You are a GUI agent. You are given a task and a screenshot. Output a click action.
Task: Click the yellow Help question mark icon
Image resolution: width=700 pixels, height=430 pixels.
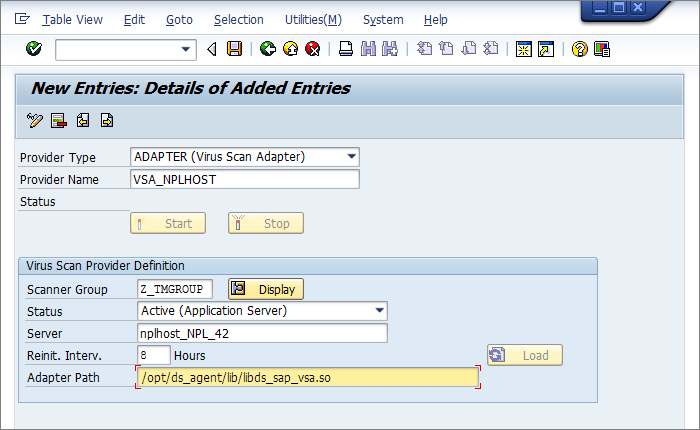tap(579, 49)
